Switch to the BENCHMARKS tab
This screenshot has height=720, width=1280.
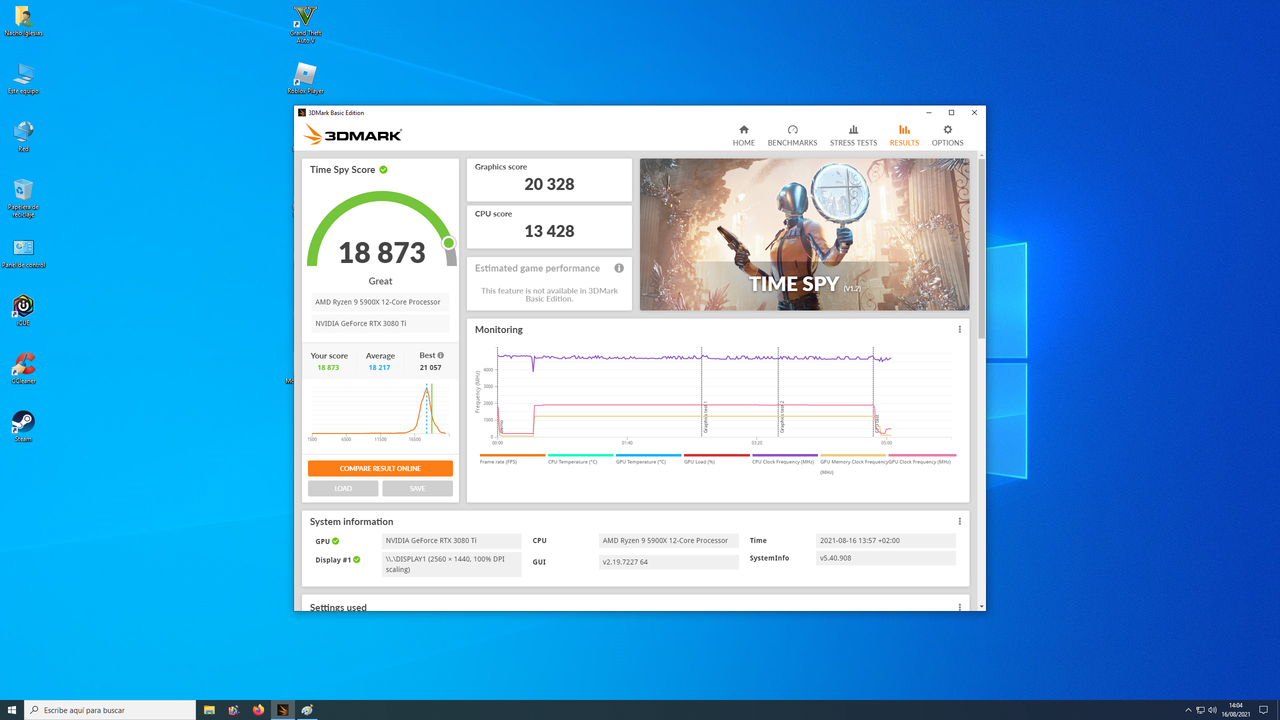tap(792, 136)
